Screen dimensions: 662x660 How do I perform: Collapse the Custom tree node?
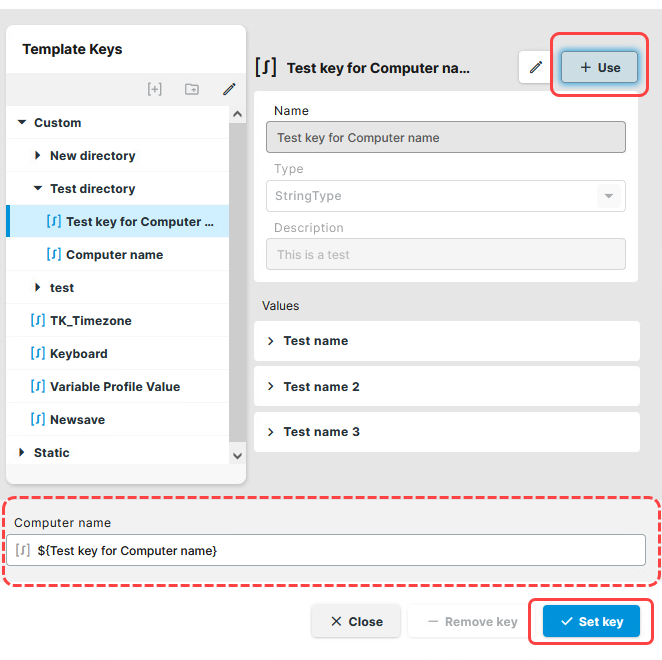(x=22, y=123)
